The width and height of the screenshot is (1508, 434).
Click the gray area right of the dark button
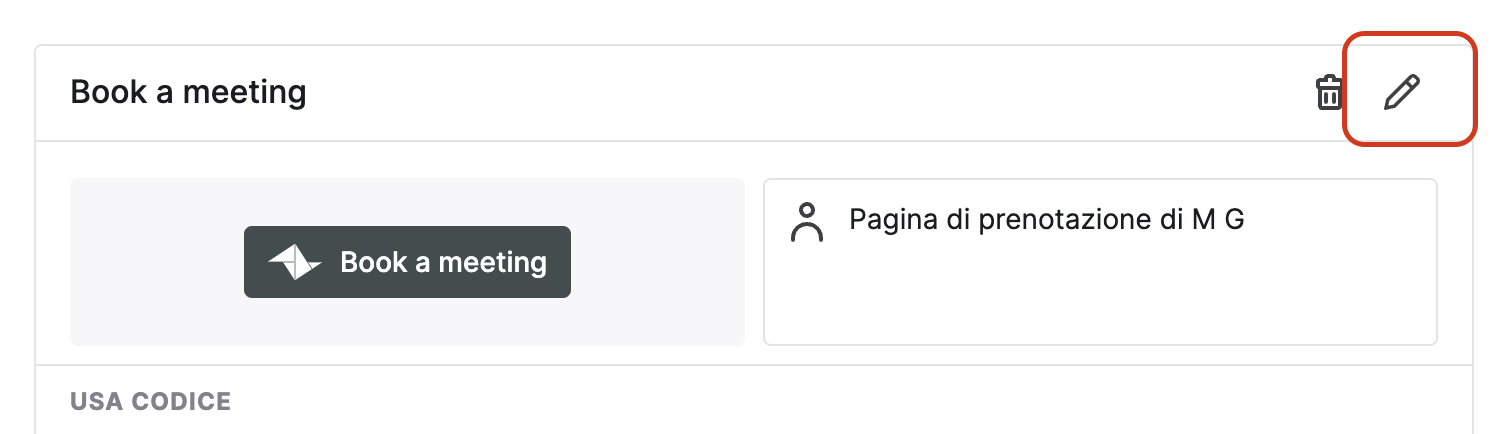658,262
